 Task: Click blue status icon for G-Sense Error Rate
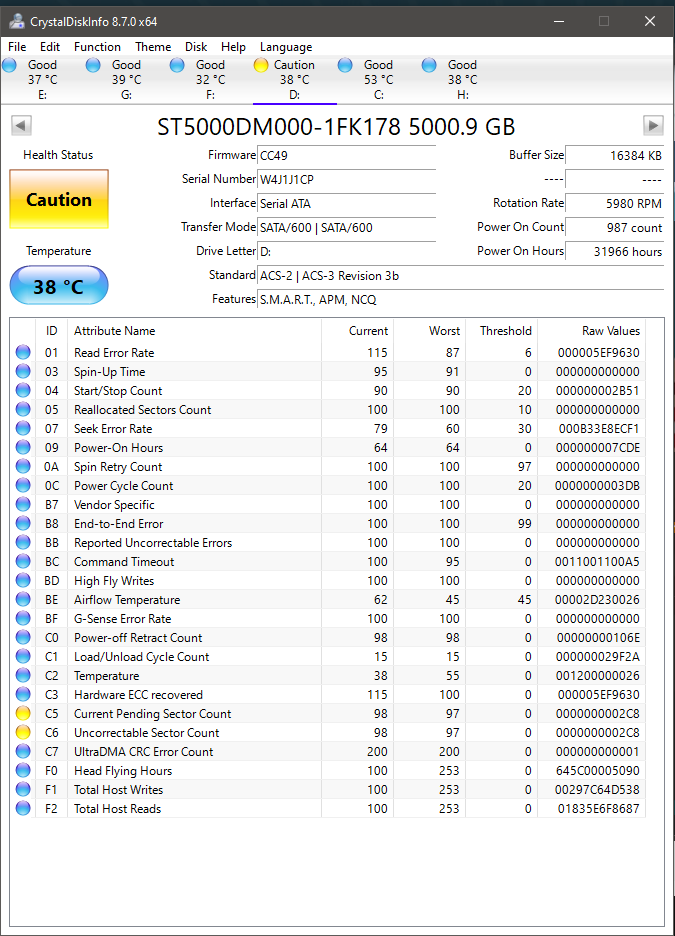pyautogui.click(x=23, y=618)
